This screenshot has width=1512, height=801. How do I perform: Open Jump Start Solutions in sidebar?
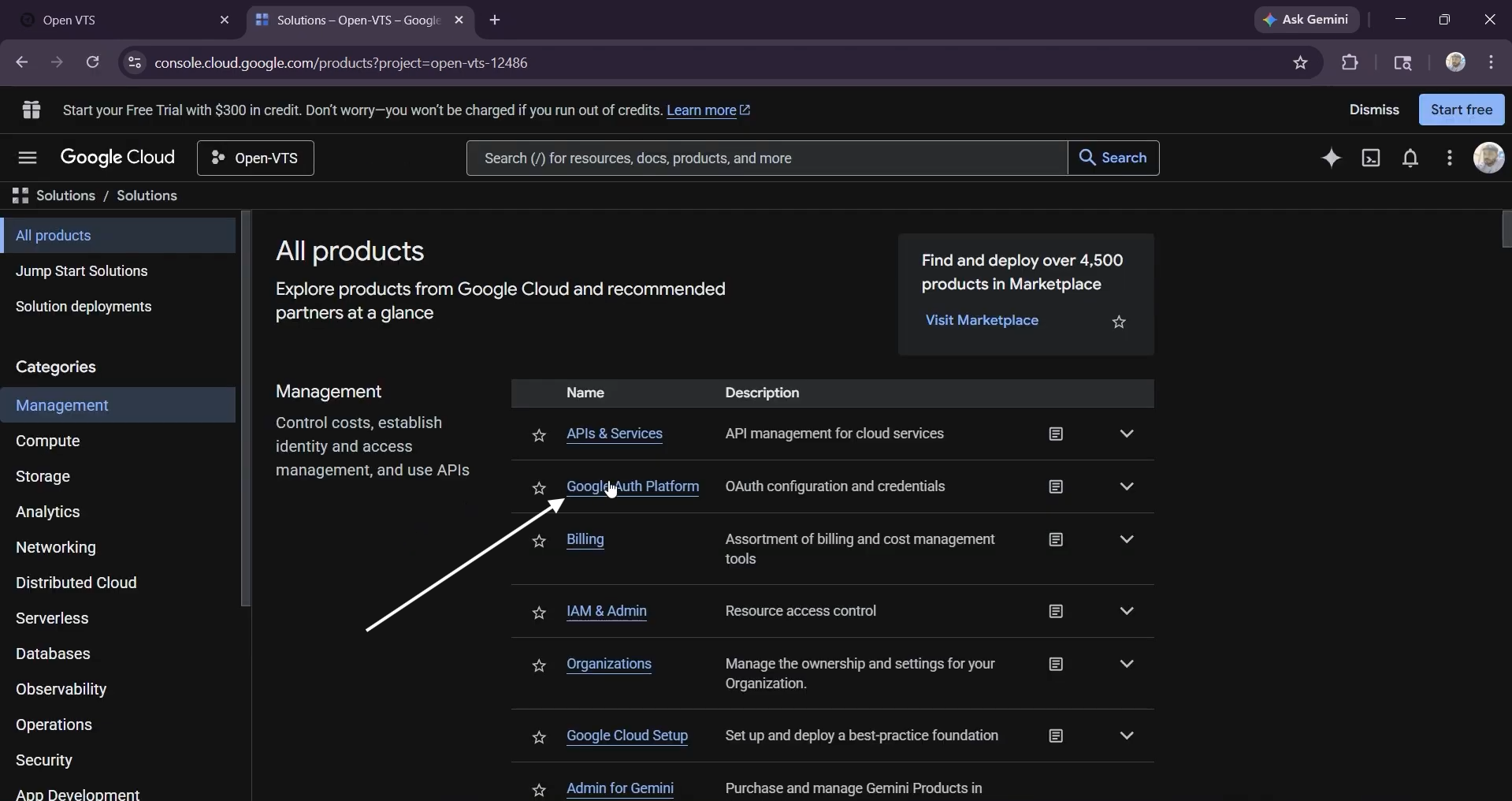pos(118,271)
